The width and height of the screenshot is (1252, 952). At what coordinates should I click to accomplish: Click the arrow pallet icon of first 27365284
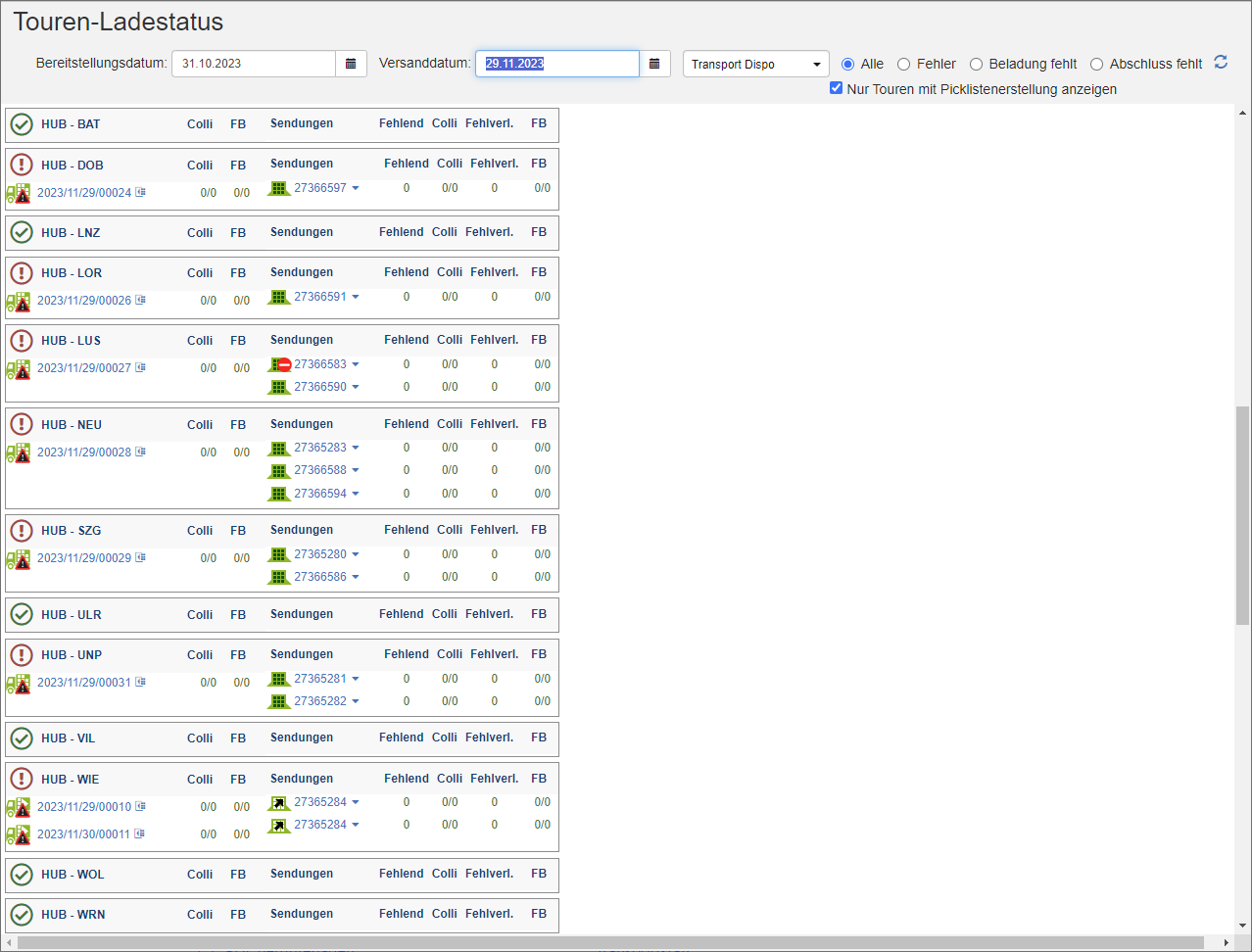pyautogui.click(x=279, y=802)
